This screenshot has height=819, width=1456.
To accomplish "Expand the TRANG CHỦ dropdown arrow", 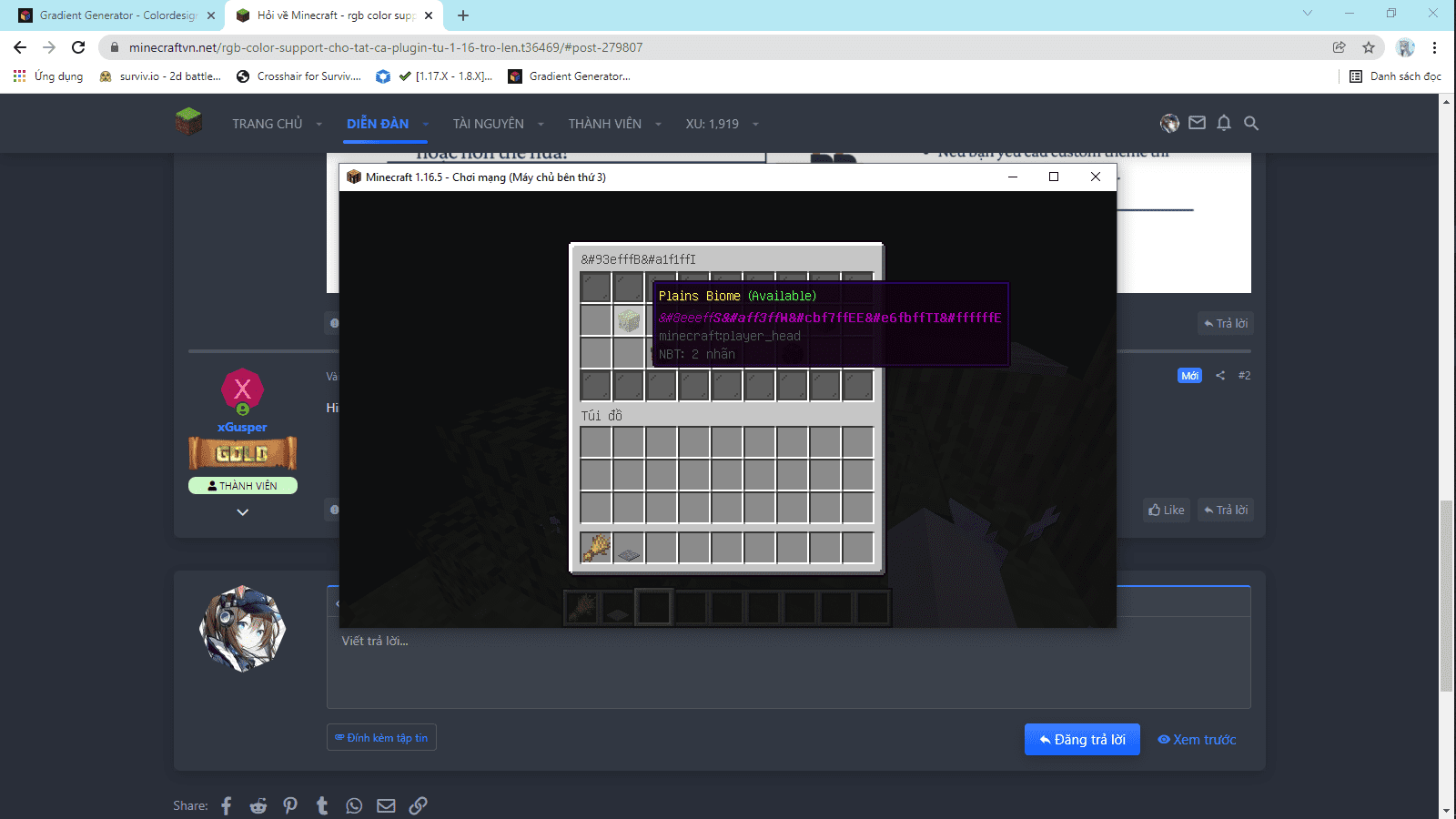I will pos(319,124).
